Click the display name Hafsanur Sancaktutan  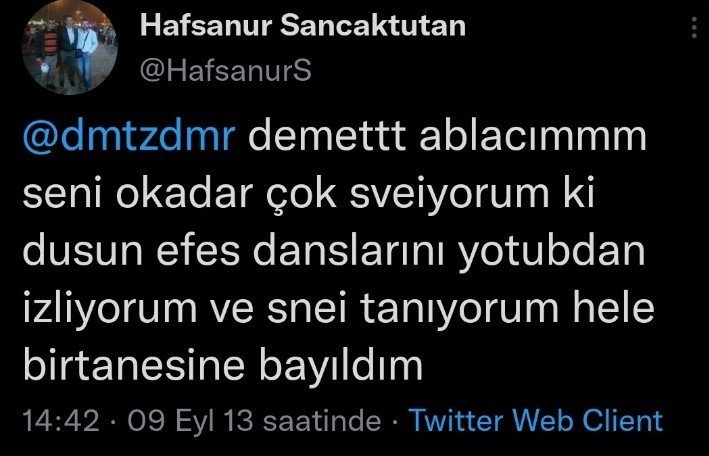303,26
